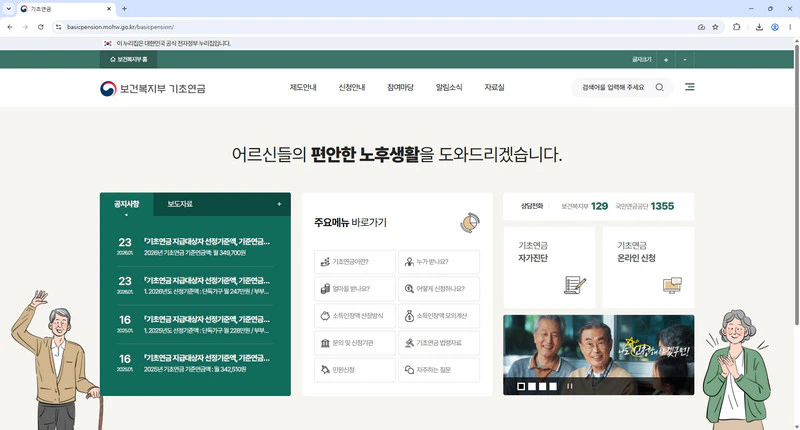Screen dimensions: 800x430
Task: Open 자료실 menu
Action: (x=494, y=87)
